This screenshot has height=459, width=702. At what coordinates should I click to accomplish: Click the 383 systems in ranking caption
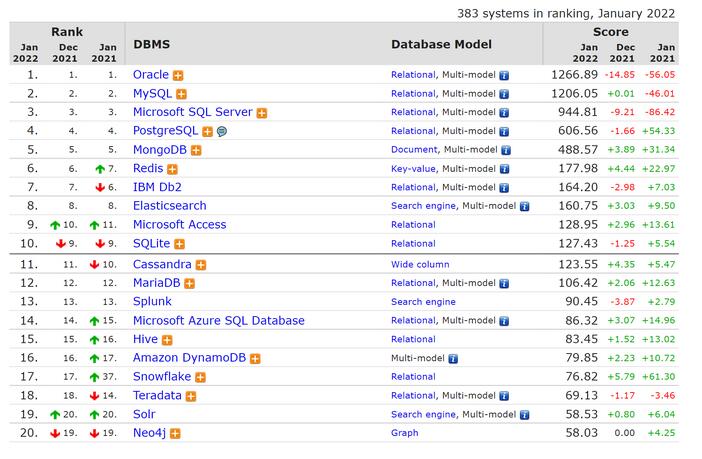coord(566,13)
